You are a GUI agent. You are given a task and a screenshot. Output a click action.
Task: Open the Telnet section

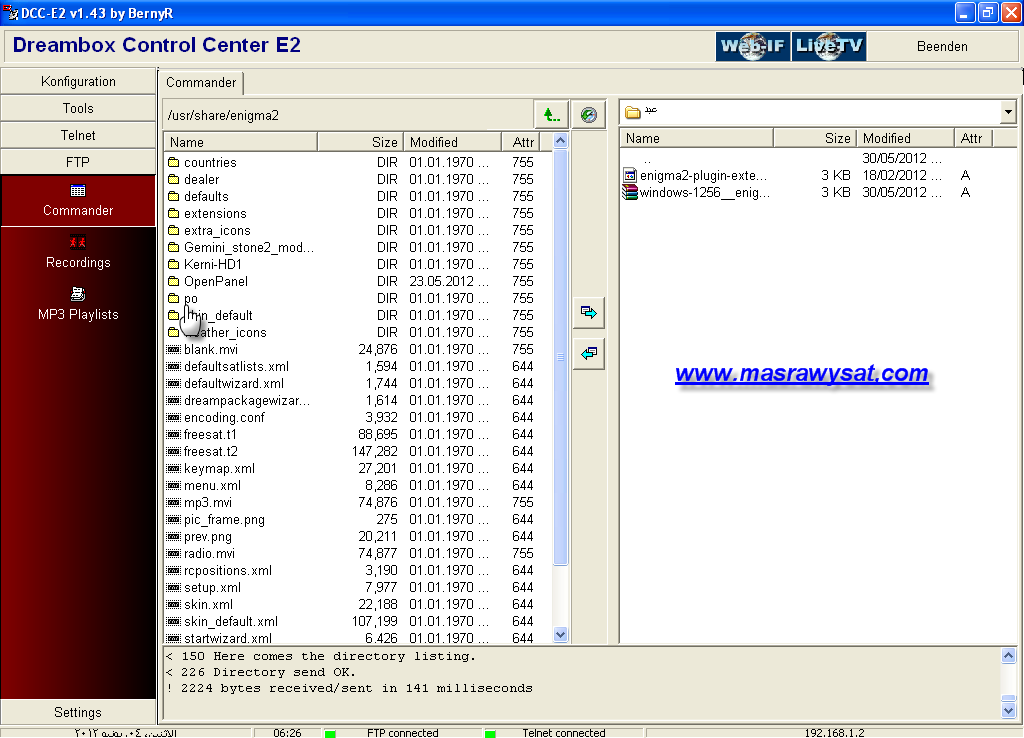coord(78,135)
